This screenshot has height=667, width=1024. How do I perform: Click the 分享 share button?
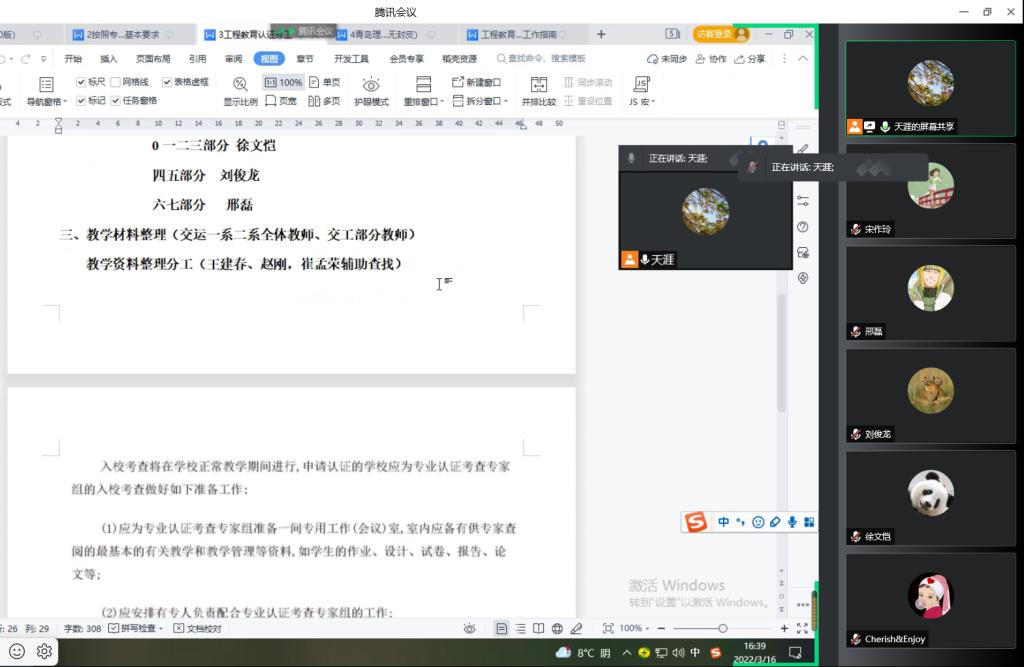[751, 59]
